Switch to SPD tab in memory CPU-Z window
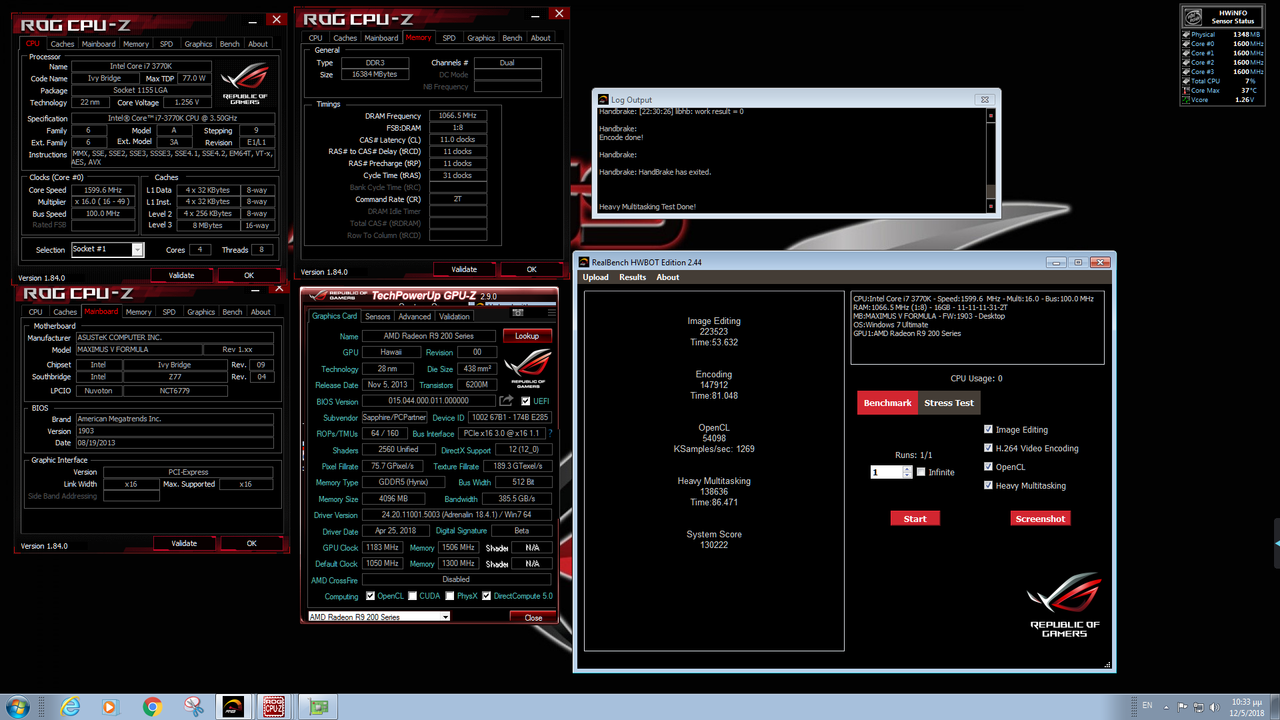The image size is (1280, 720). pos(449,38)
